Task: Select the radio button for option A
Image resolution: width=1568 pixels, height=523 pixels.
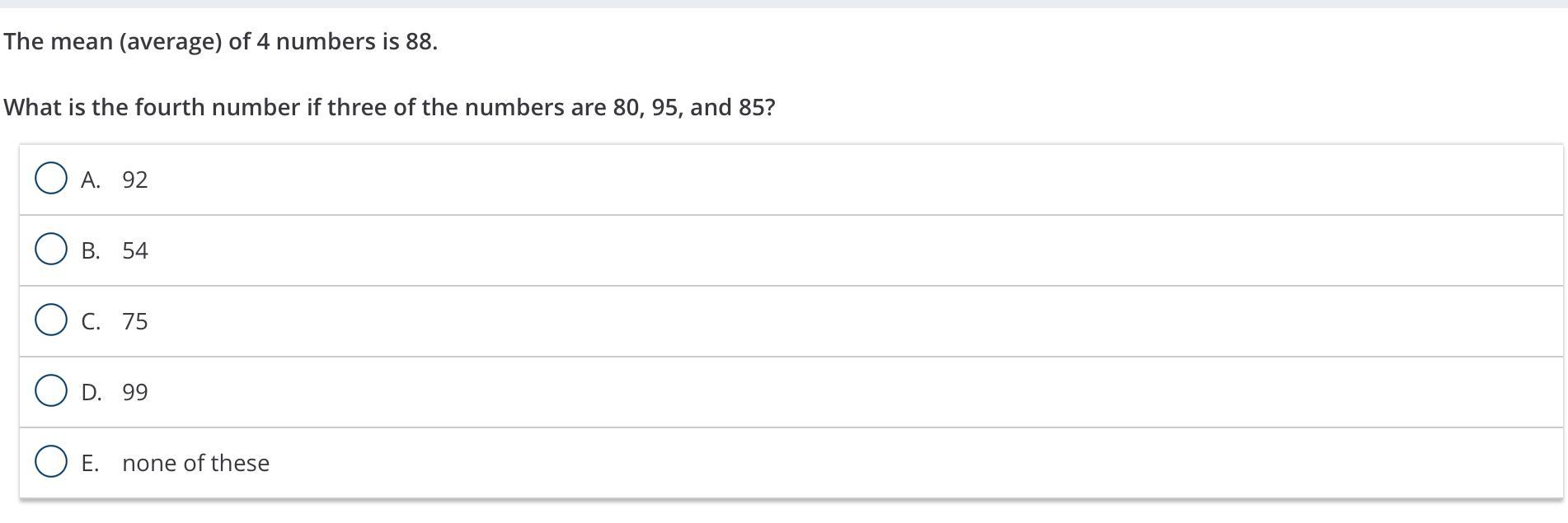Action: coord(51,179)
